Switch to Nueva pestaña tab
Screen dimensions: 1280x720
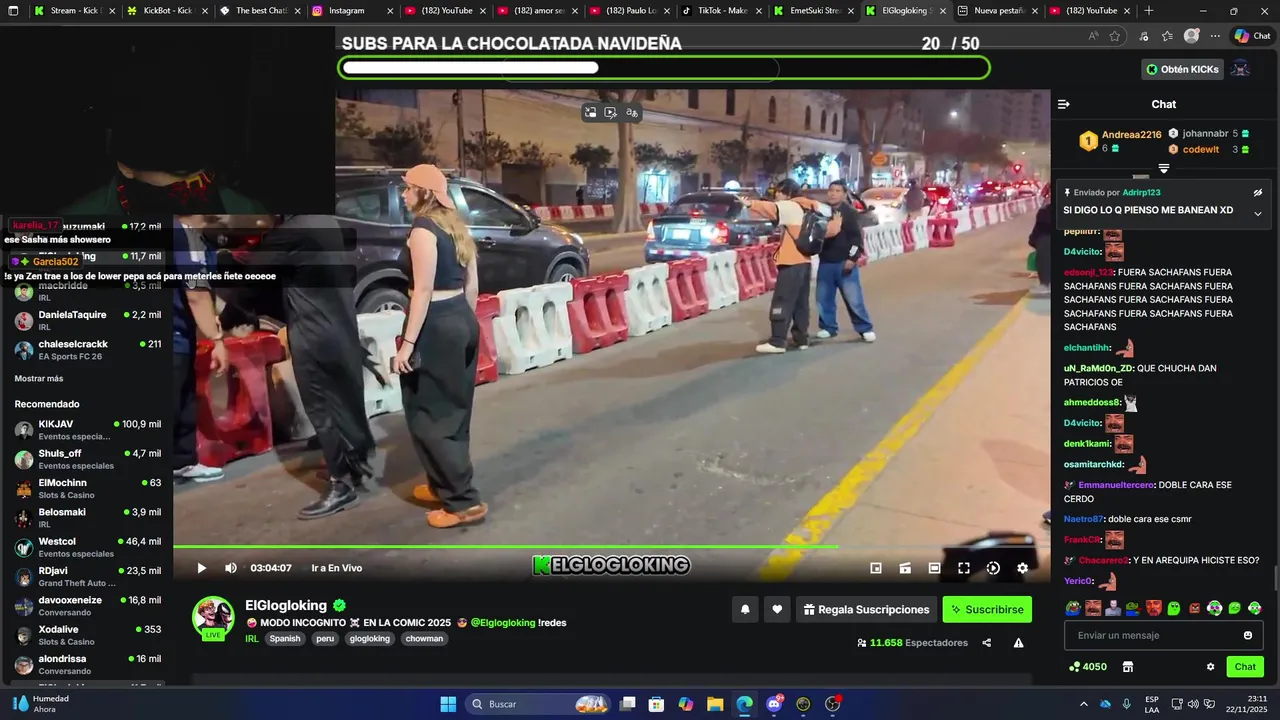coord(998,11)
